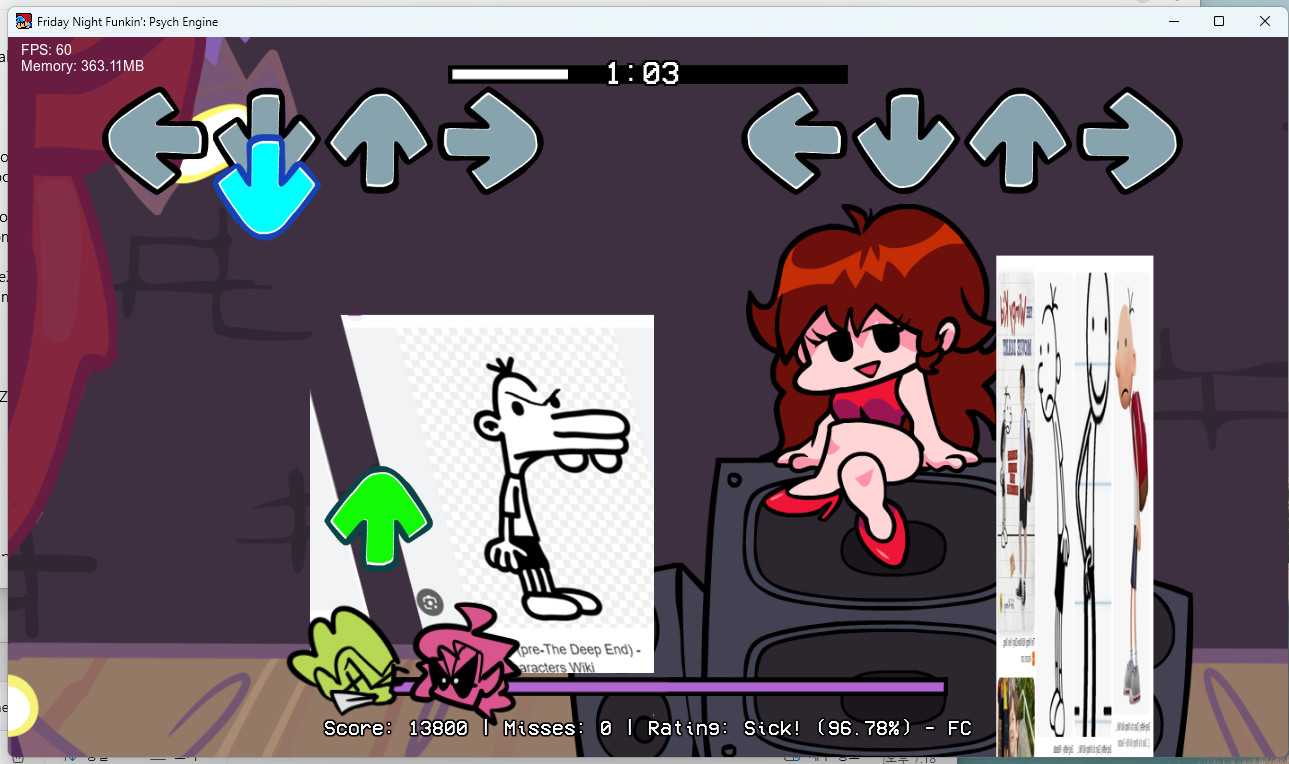Click the player's right arrow receptor
The width and height of the screenshot is (1289, 764).
[x=1131, y=141]
